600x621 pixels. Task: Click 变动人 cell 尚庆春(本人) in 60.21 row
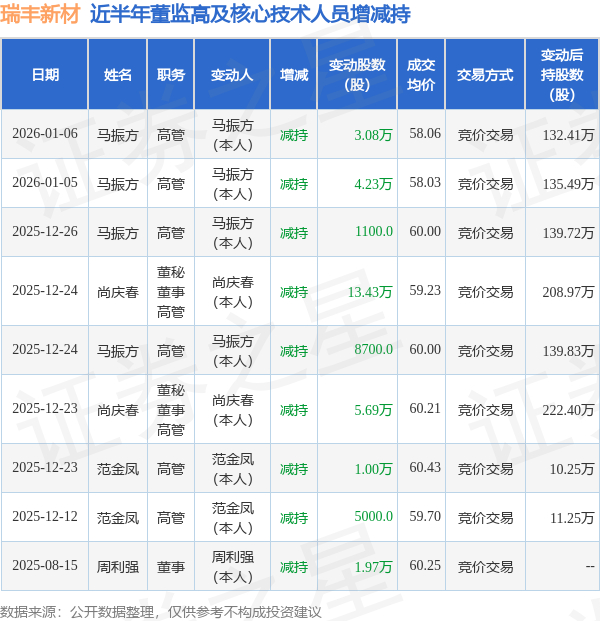[232, 410]
